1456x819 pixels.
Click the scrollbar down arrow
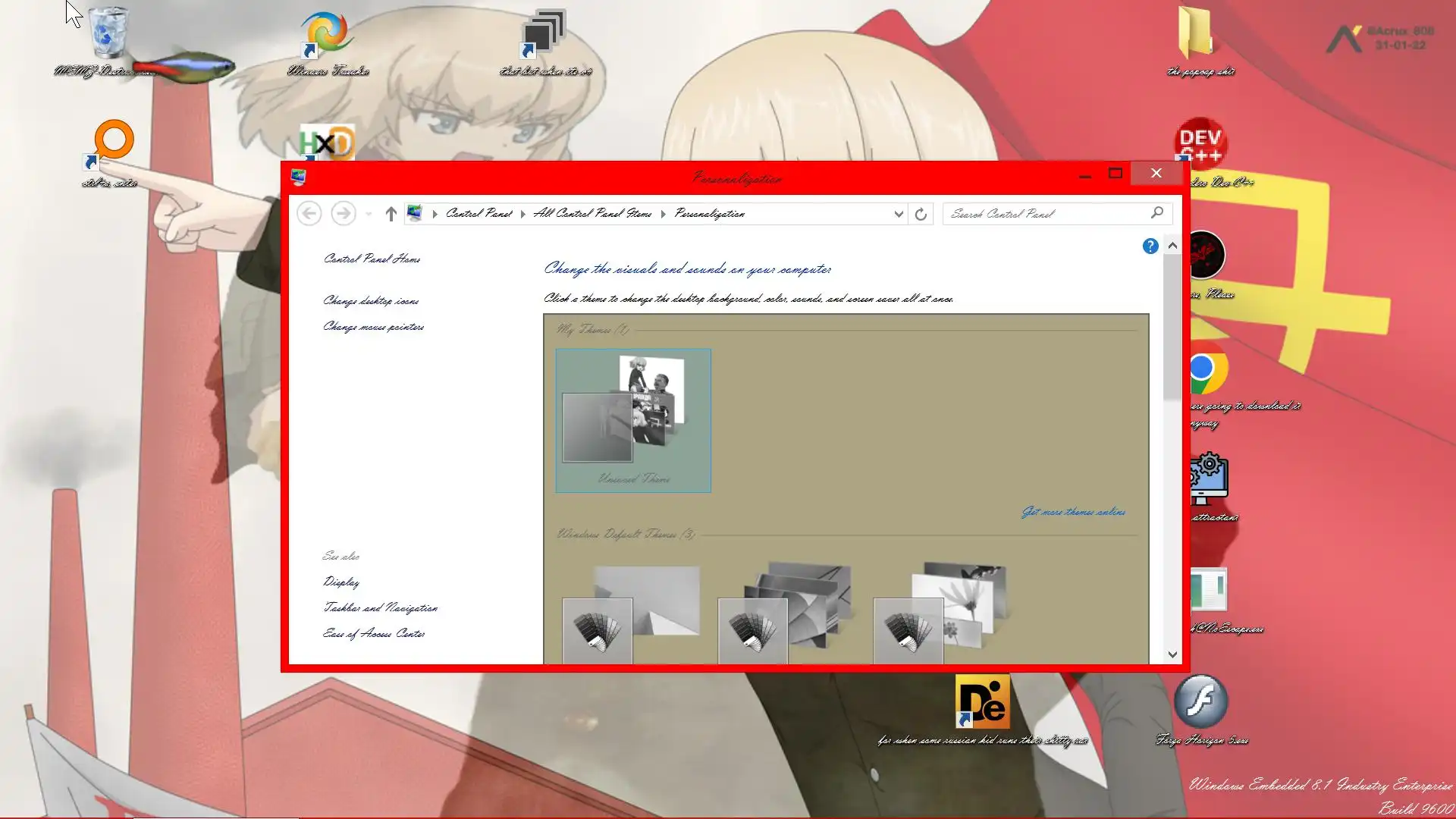(1172, 654)
